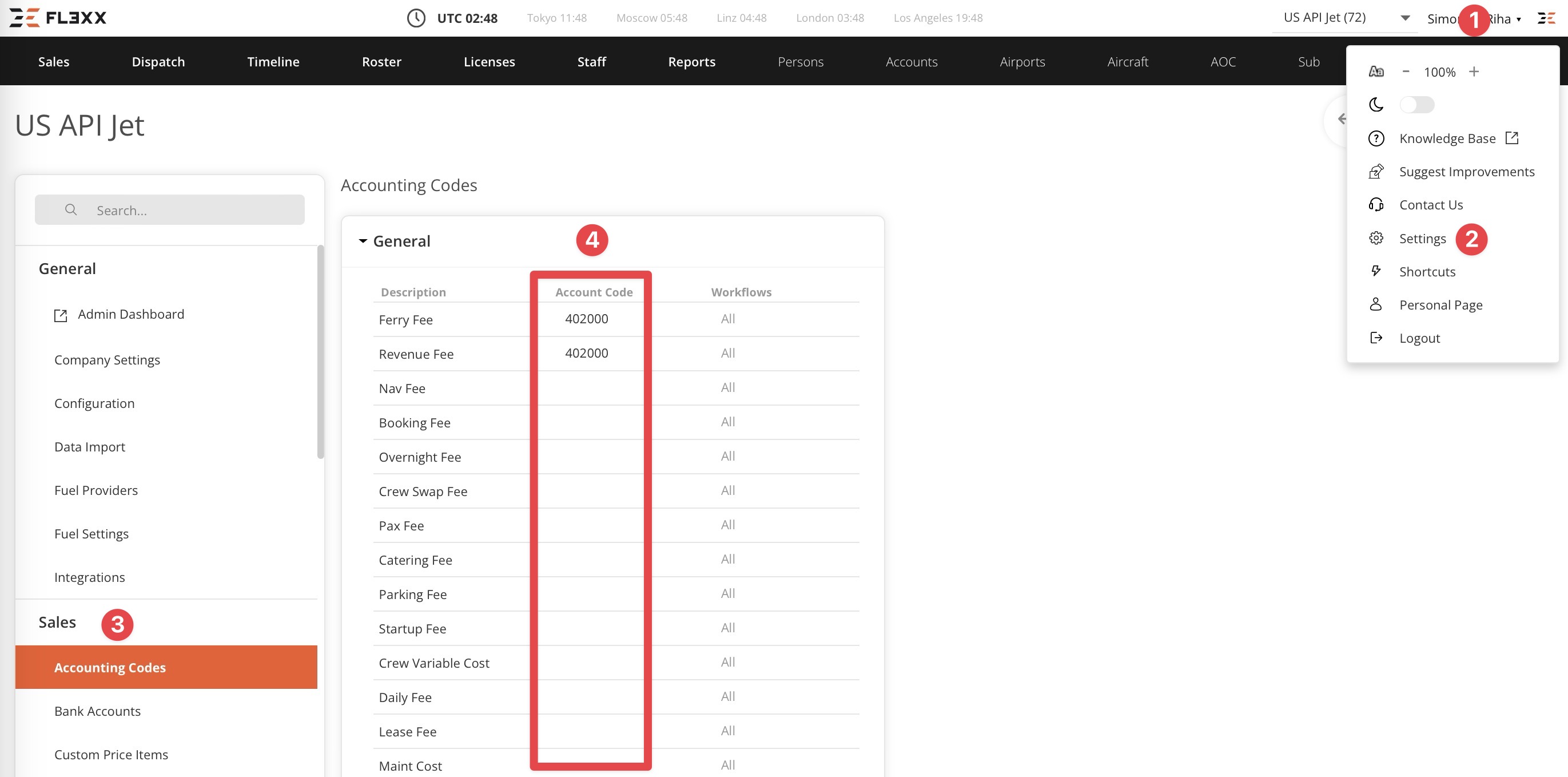The image size is (1568, 777).
Task: Click the Ferry Fee account code field
Action: coord(586,318)
